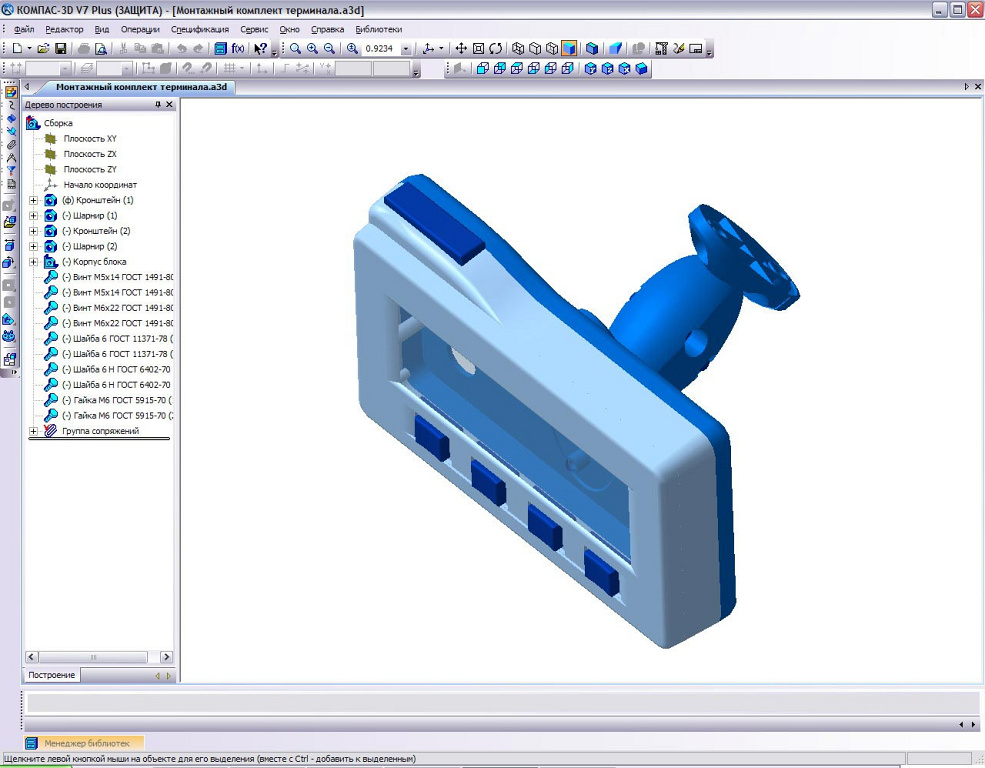
Task: Click the Save document icon
Action: pyautogui.click(x=61, y=48)
